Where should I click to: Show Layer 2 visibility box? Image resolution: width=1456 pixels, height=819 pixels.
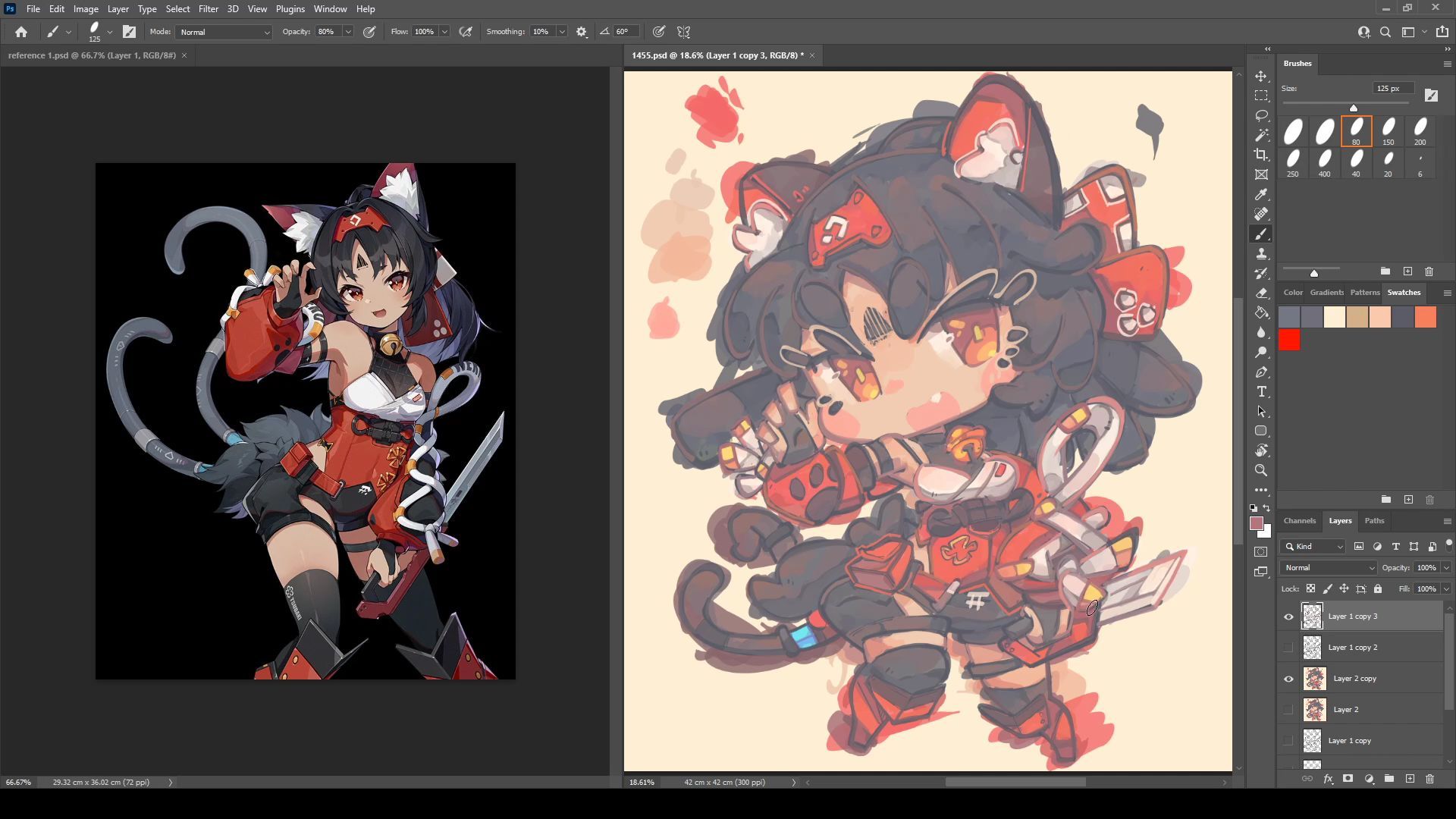(x=1288, y=710)
